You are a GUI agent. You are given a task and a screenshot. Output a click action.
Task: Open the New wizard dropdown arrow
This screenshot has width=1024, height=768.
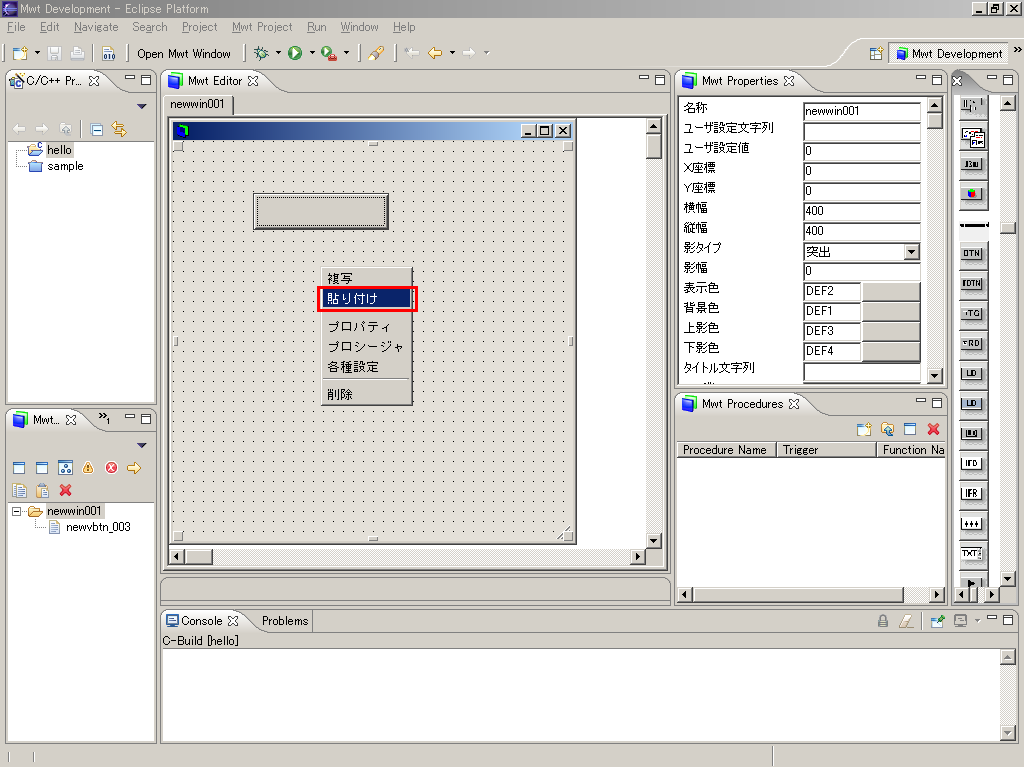(37, 53)
